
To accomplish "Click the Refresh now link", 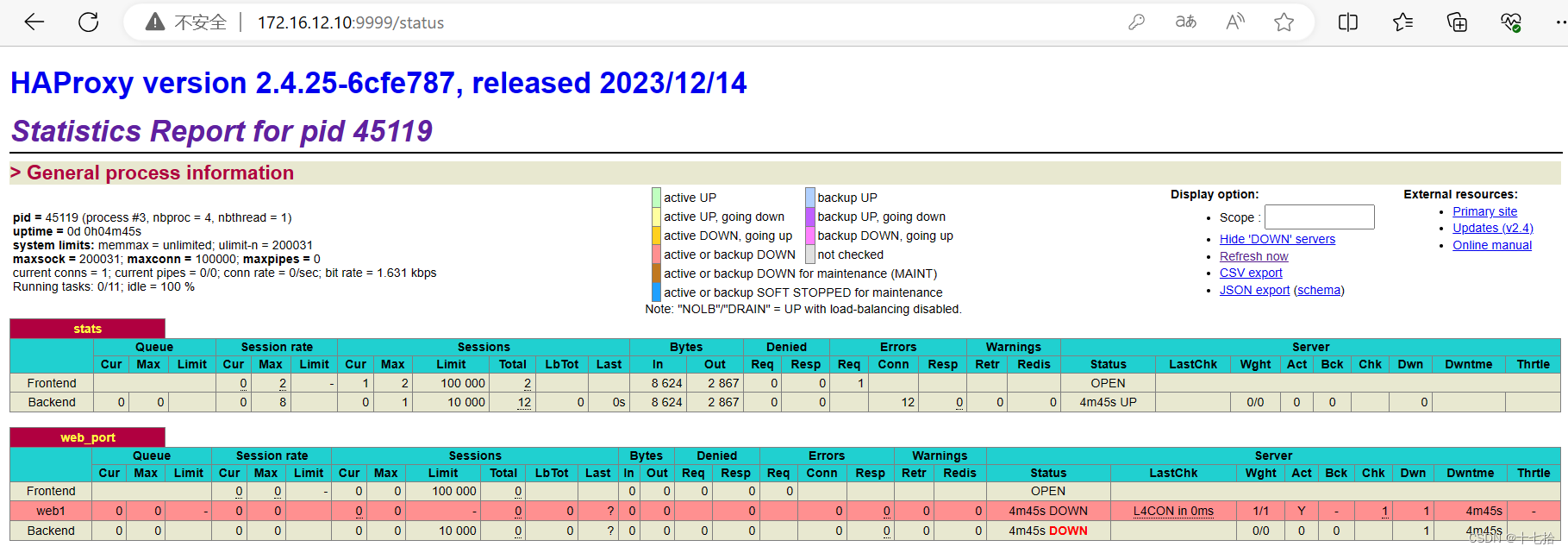I will pos(1253,256).
